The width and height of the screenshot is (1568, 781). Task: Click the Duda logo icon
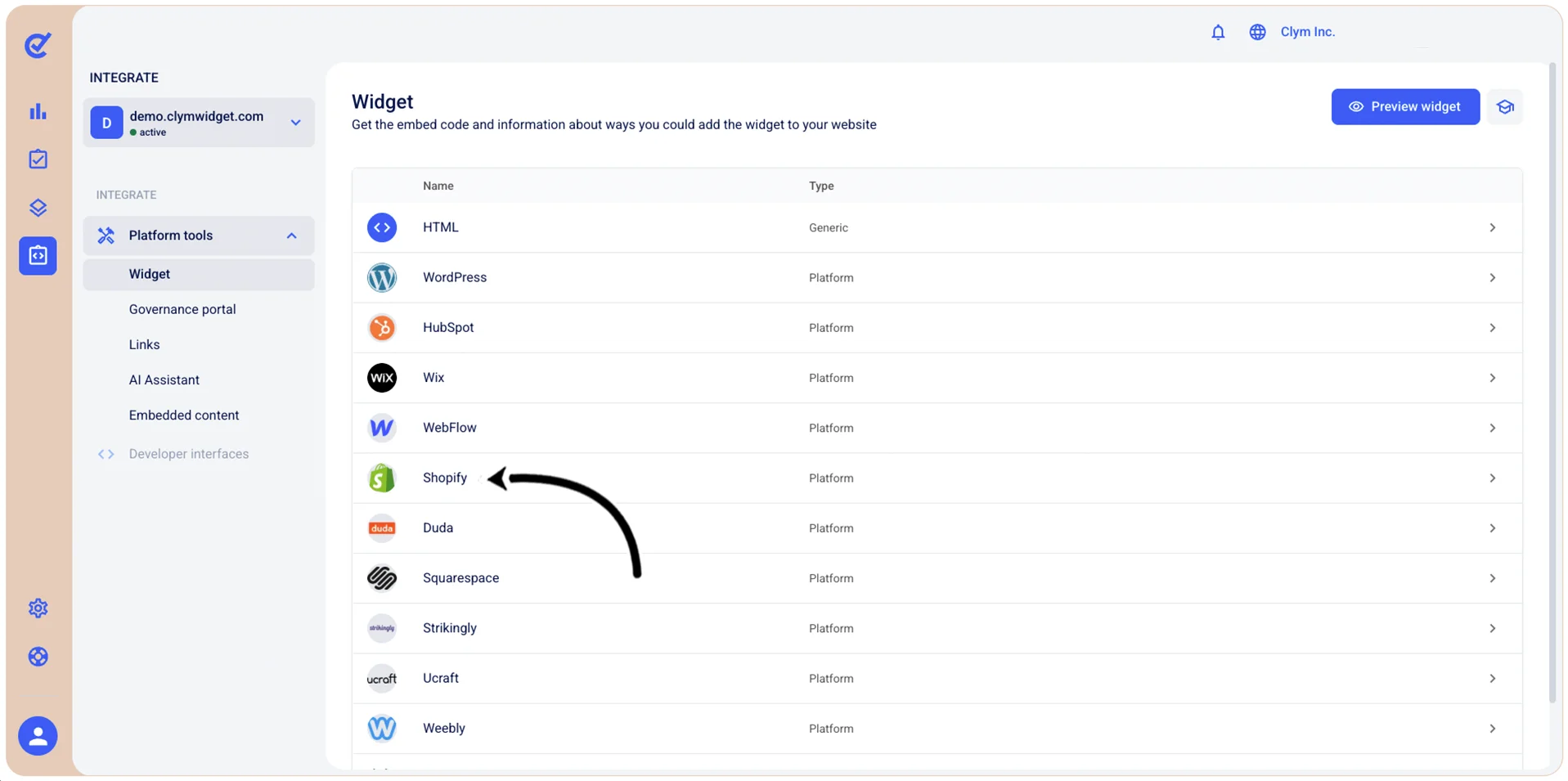coord(382,528)
